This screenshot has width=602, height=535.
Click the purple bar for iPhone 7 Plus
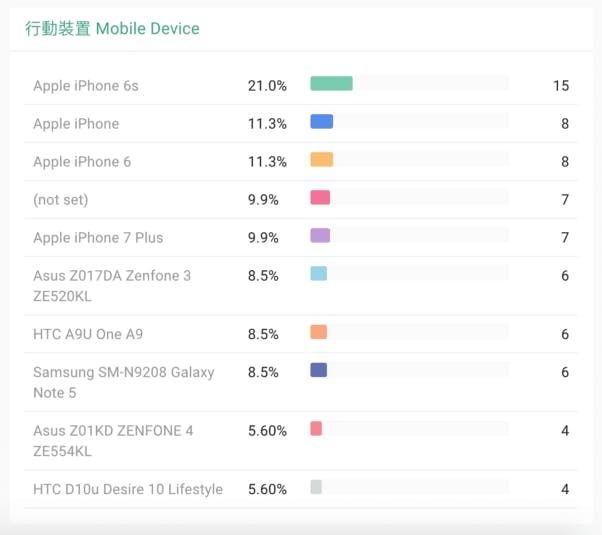320,236
